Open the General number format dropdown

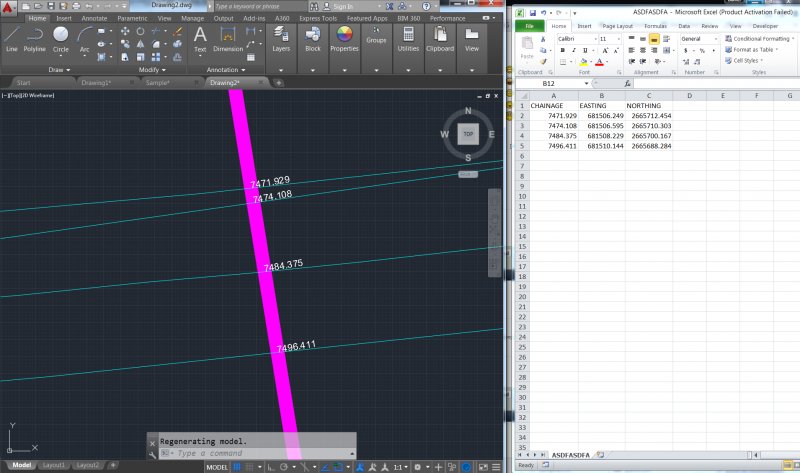coord(715,39)
